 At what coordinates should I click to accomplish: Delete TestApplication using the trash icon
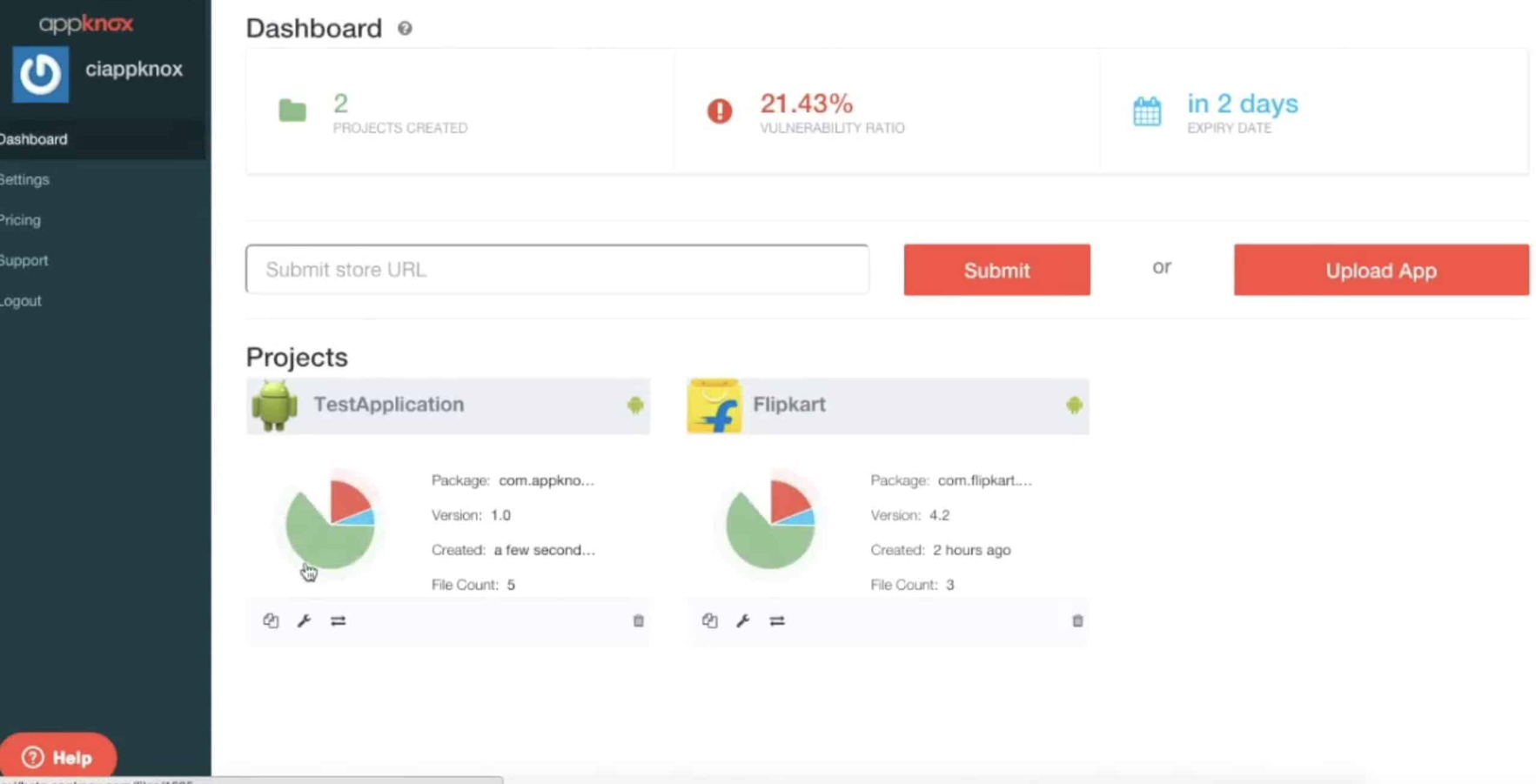(638, 620)
